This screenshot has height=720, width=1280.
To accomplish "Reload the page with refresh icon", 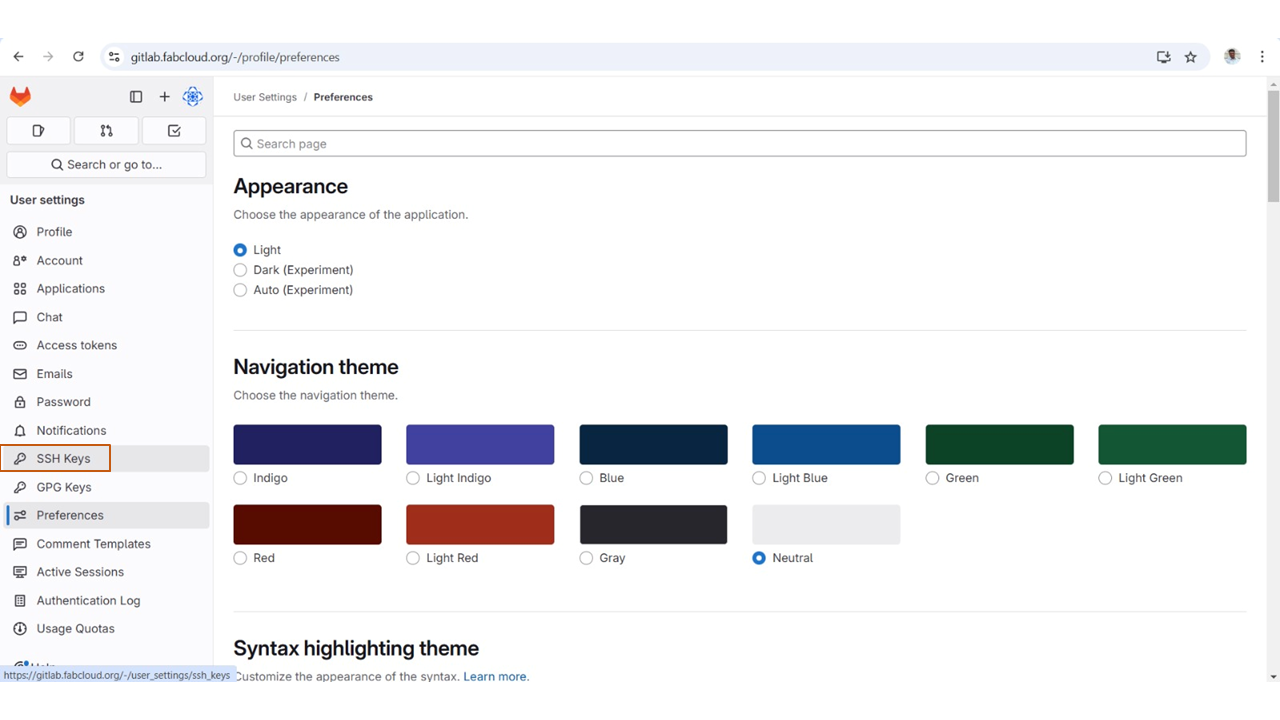I will [78, 57].
